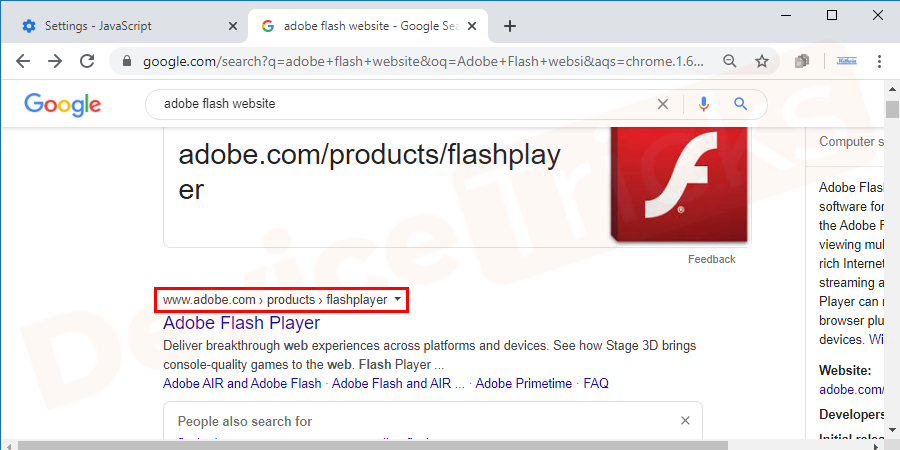The image size is (900, 450).
Task: Close the adobe flash website Google tab
Action: (x=472, y=26)
